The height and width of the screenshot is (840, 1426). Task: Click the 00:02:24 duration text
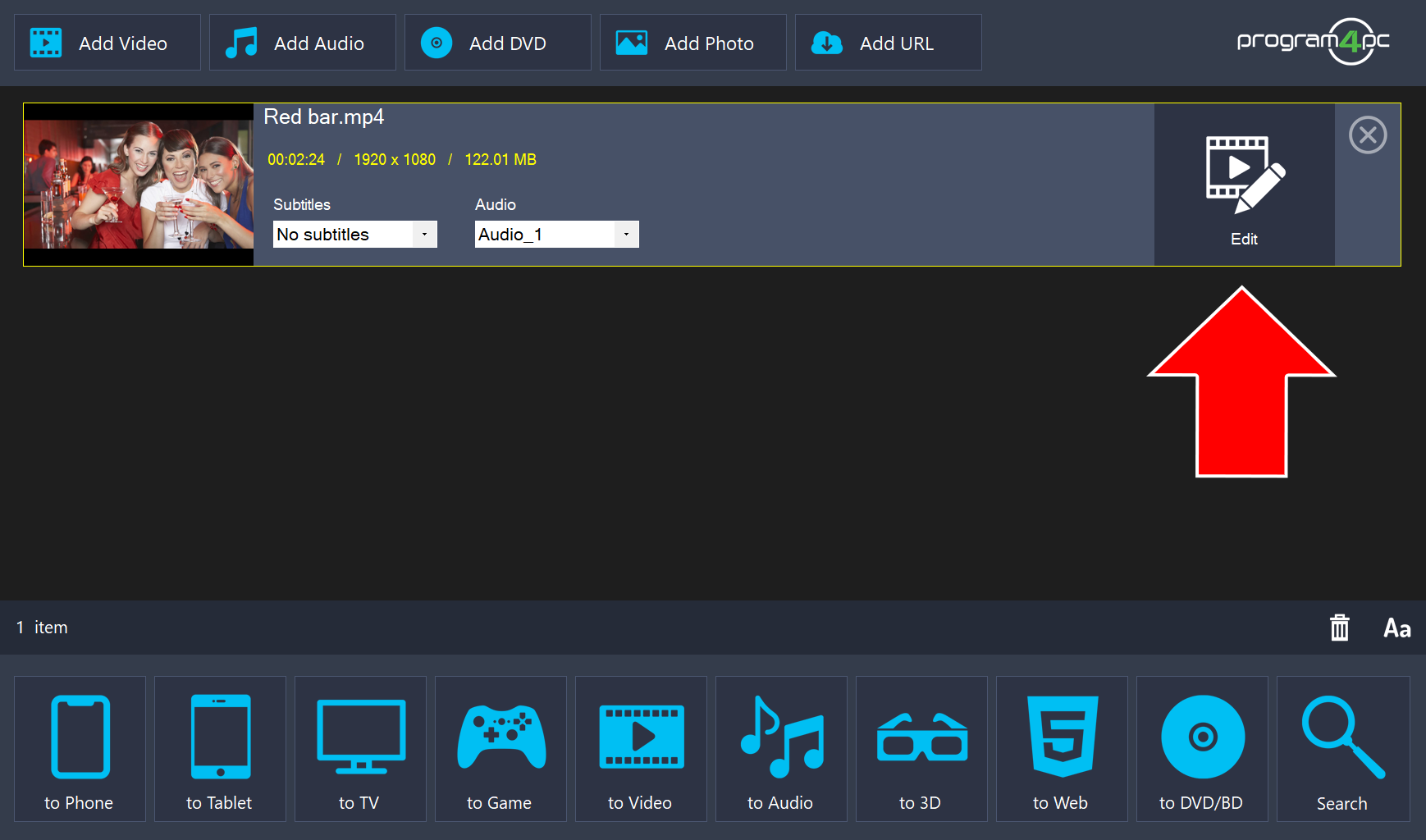click(296, 160)
